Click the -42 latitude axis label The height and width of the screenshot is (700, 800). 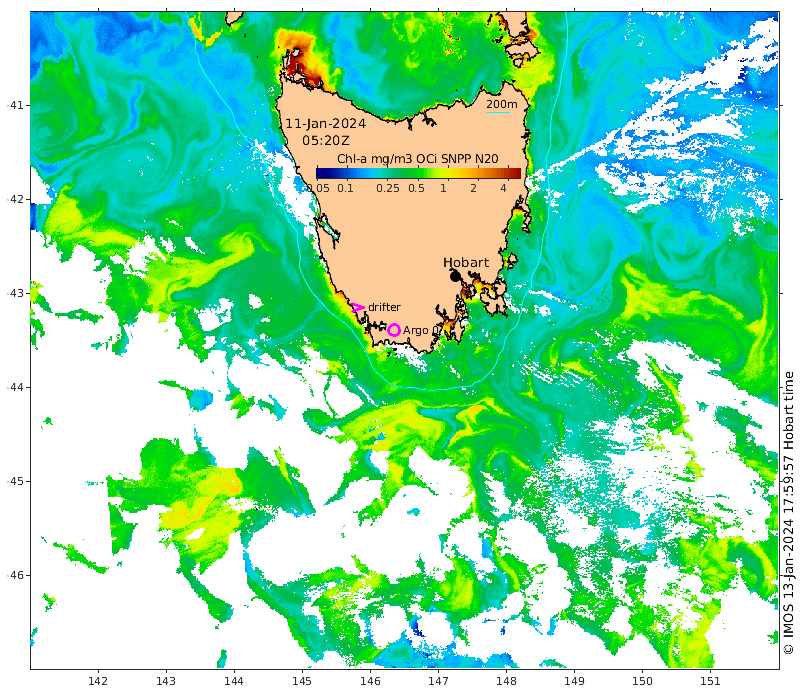point(15,199)
